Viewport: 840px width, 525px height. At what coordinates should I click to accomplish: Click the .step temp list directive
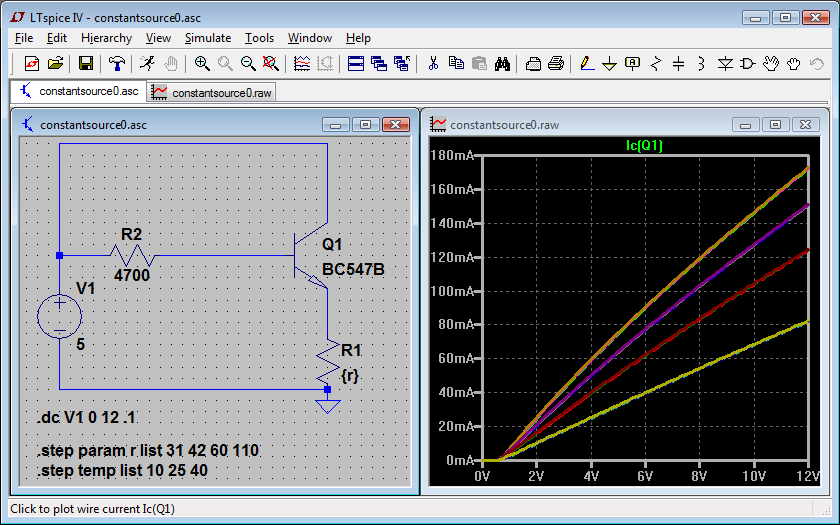123,470
